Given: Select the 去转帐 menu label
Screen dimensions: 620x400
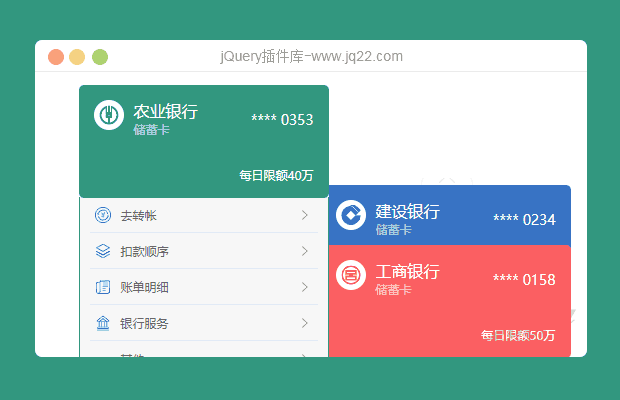Looking at the screenshot, I should (x=138, y=215).
